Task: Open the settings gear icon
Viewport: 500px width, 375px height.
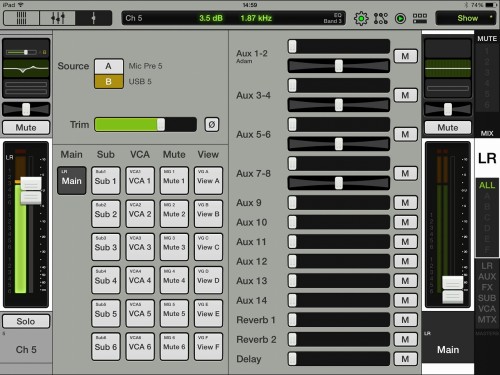Action: pos(361,18)
